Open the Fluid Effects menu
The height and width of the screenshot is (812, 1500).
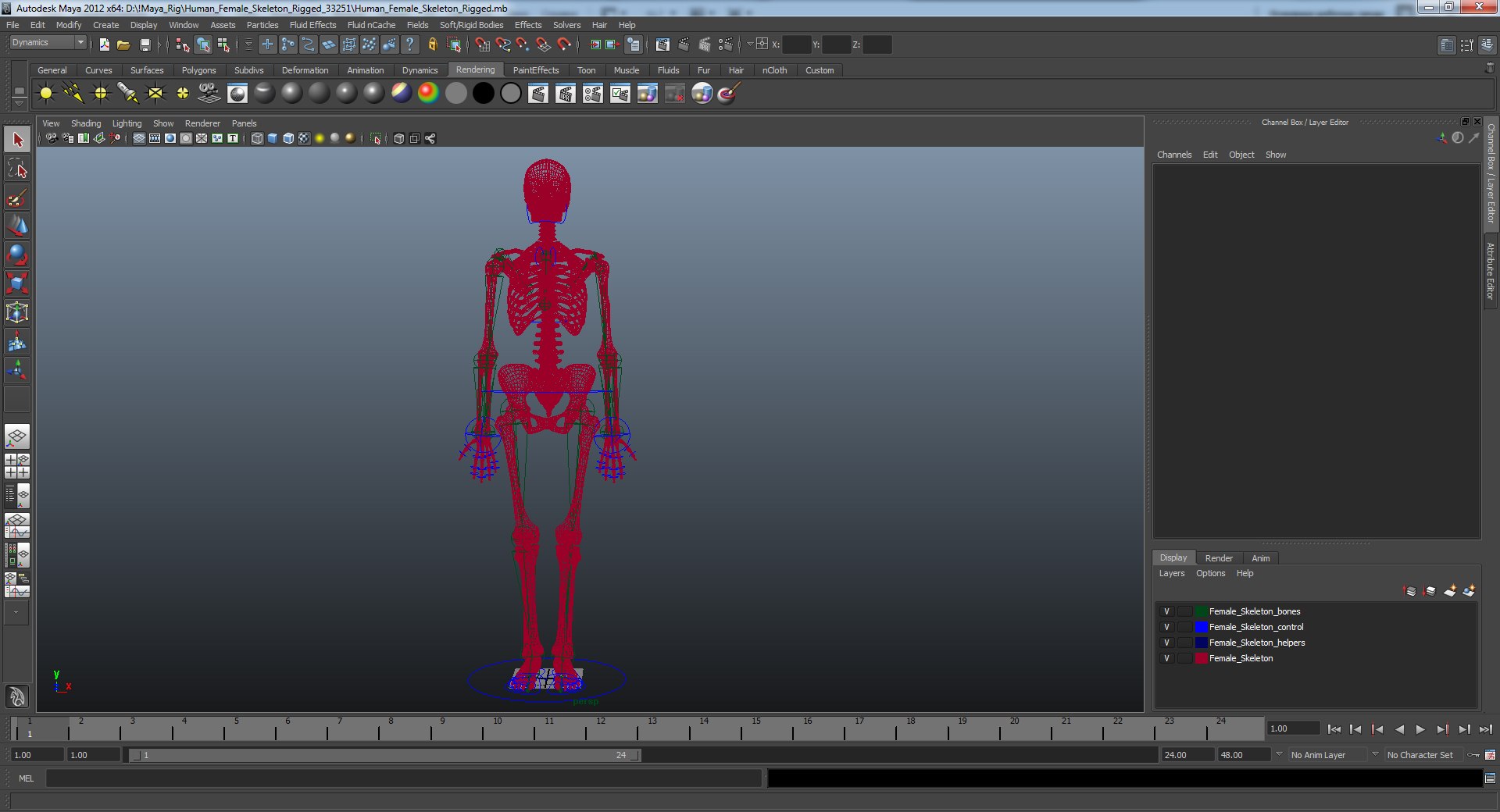(312, 25)
